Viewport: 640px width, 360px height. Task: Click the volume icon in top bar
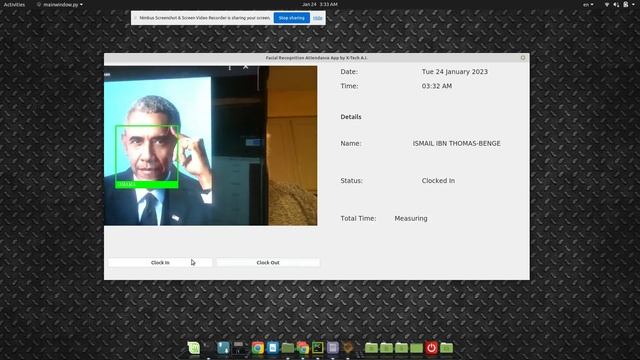(616, 4)
